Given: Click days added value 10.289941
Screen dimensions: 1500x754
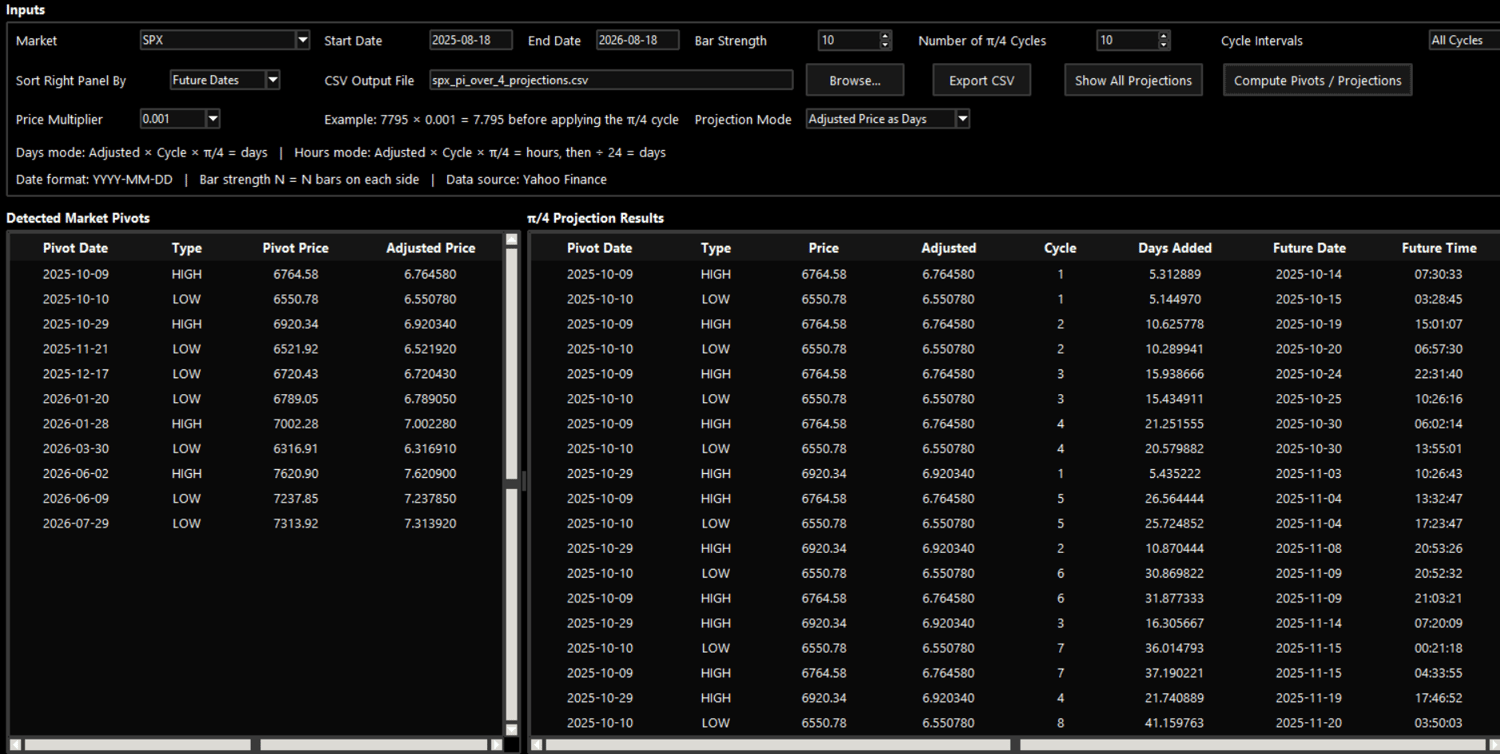Looking at the screenshot, I should point(1175,349).
